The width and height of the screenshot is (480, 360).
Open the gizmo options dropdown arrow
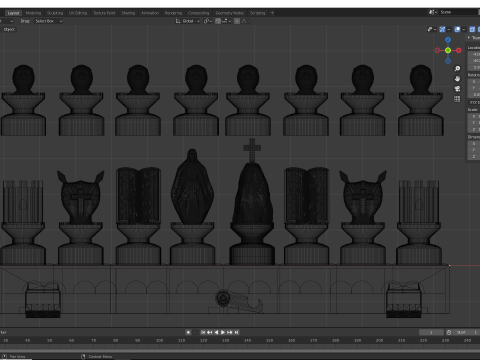tap(449, 29)
